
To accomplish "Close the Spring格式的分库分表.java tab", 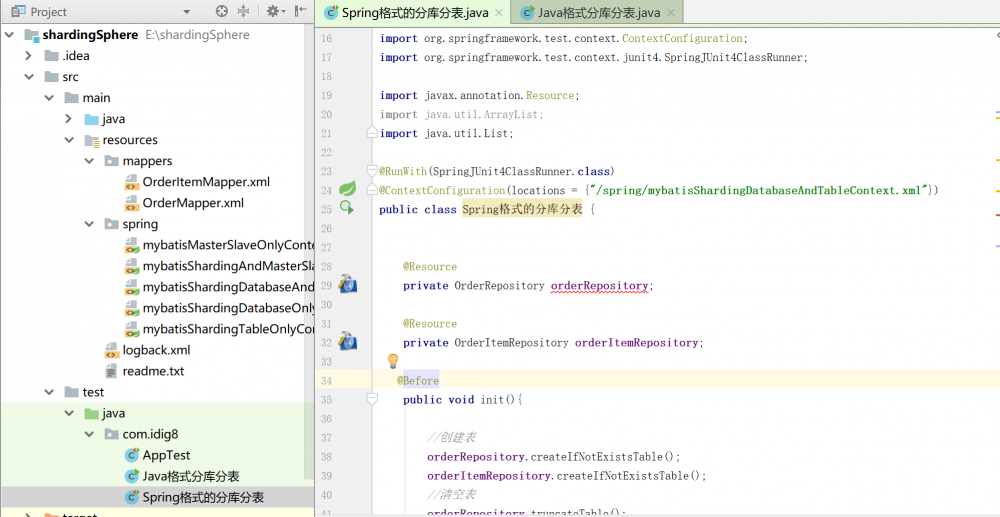I will point(499,13).
